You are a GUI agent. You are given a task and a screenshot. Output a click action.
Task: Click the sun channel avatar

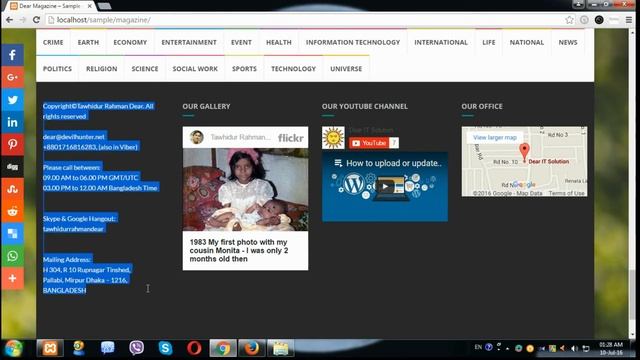[333, 138]
